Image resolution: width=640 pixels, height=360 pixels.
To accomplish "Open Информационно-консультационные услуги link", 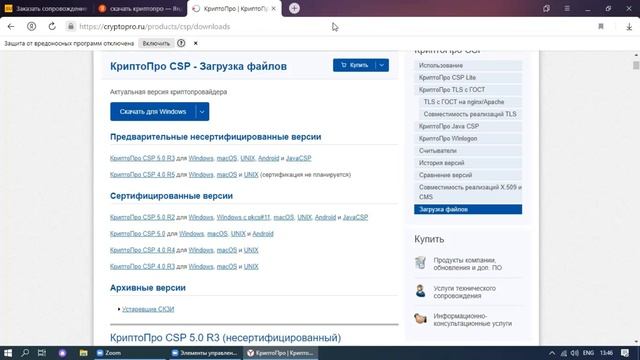I will tap(473, 320).
